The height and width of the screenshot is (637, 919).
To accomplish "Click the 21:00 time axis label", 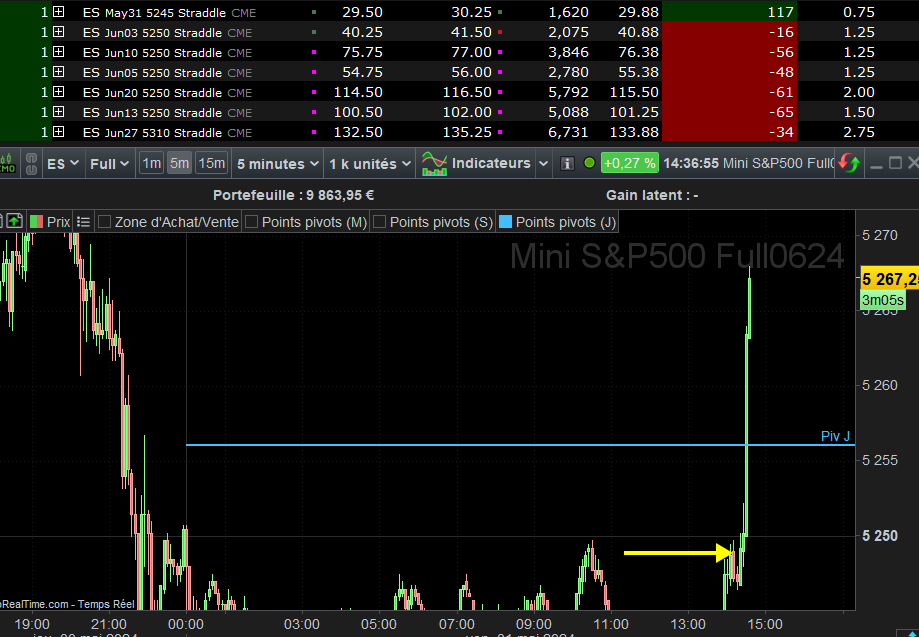I will tap(109, 624).
